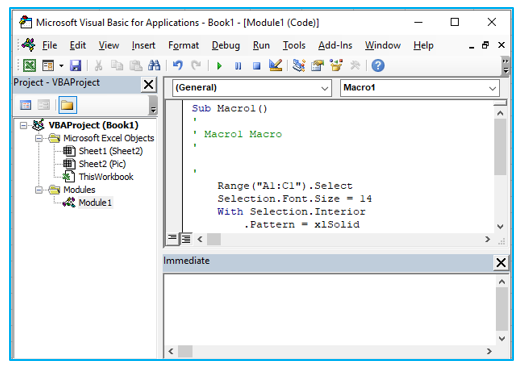Image resolution: width=522 pixels, height=370 pixels.
Task: Click the toolbar options overflow arrow
Action: coord(506,66)
